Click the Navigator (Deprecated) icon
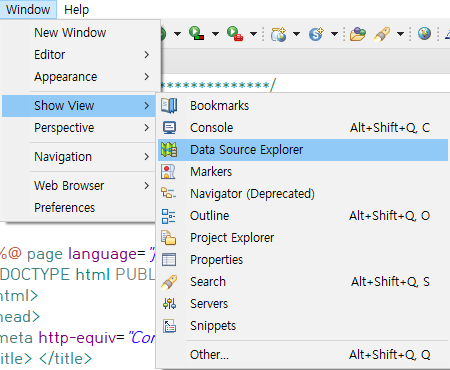Viewport: 450px width, 370px height. click(x=168, y=193)
